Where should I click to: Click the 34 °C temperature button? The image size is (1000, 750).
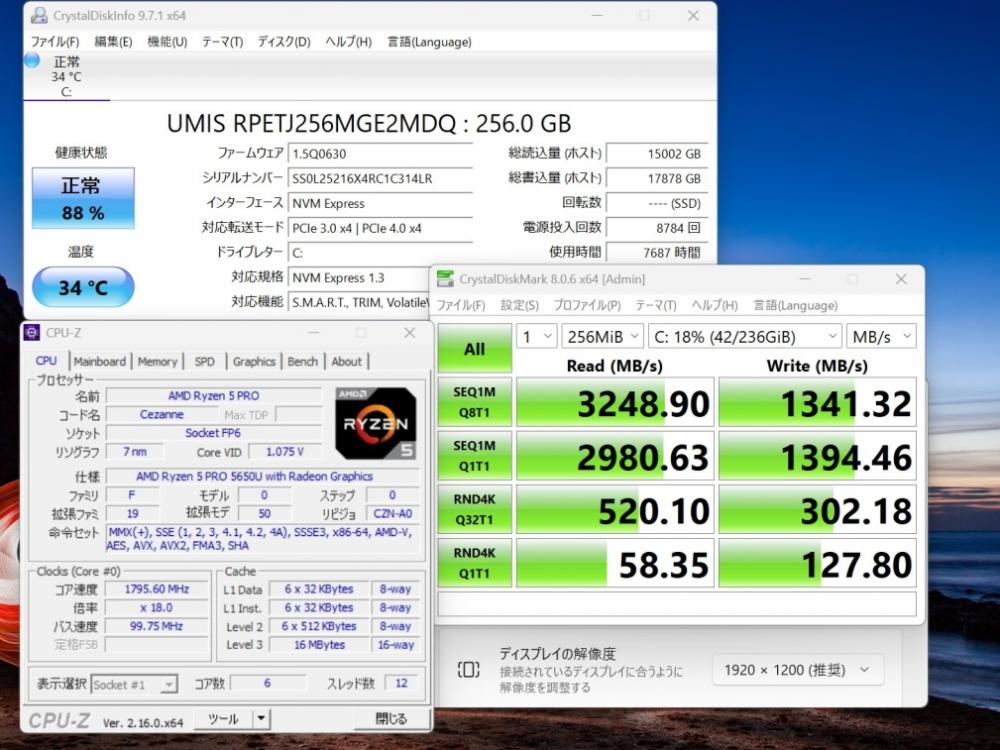(x=83, y=287)
